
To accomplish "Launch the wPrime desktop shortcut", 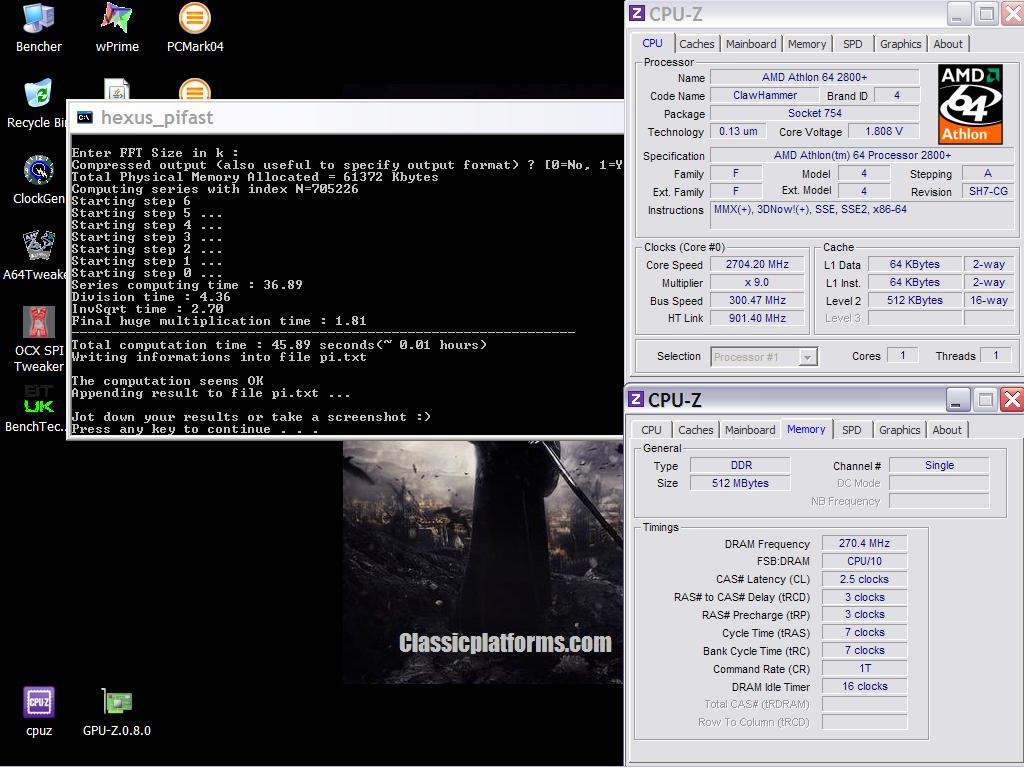I will (x=117, y=28).
